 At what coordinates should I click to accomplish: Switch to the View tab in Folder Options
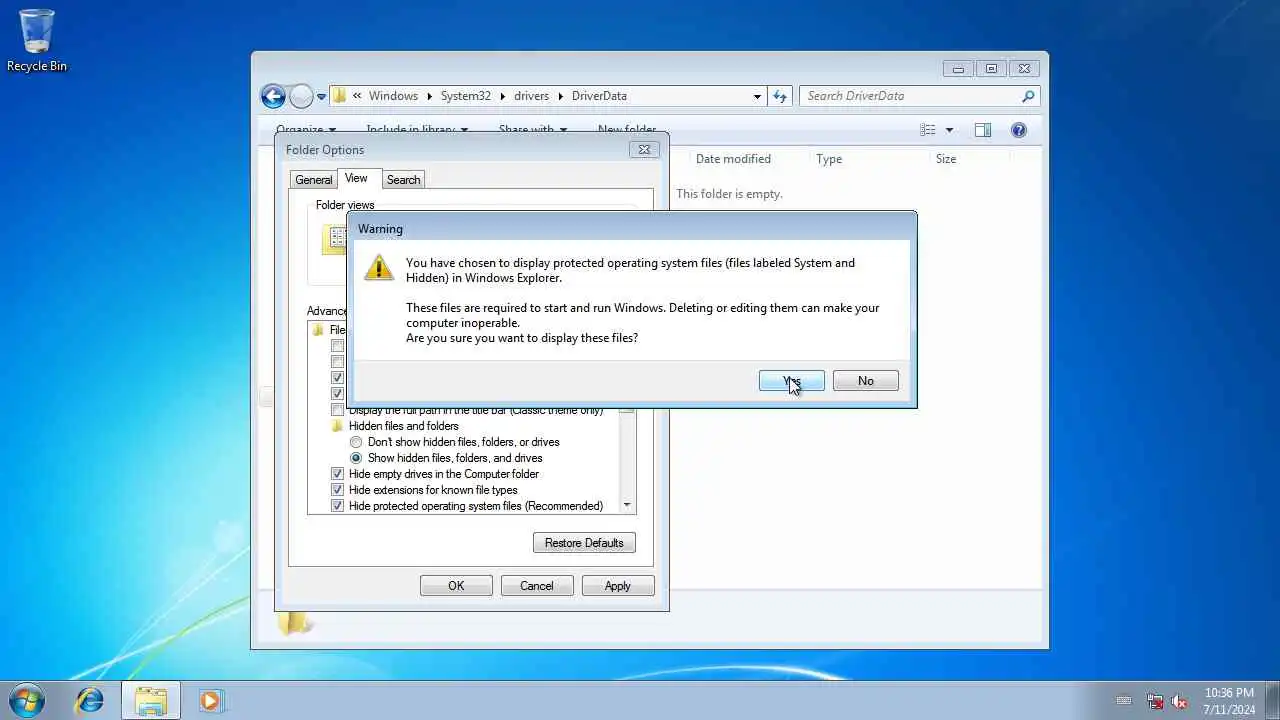356,178
